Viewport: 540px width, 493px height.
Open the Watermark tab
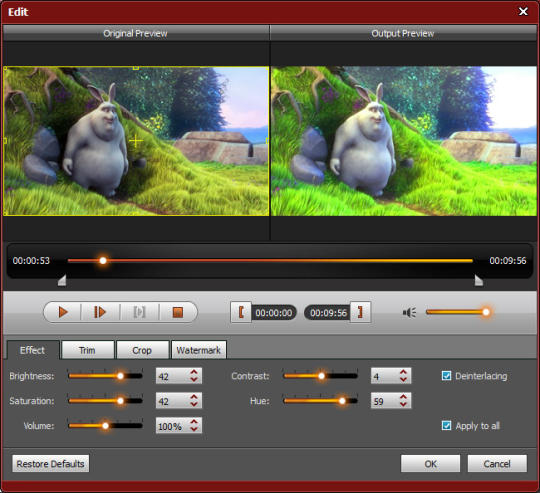[199, 350]
